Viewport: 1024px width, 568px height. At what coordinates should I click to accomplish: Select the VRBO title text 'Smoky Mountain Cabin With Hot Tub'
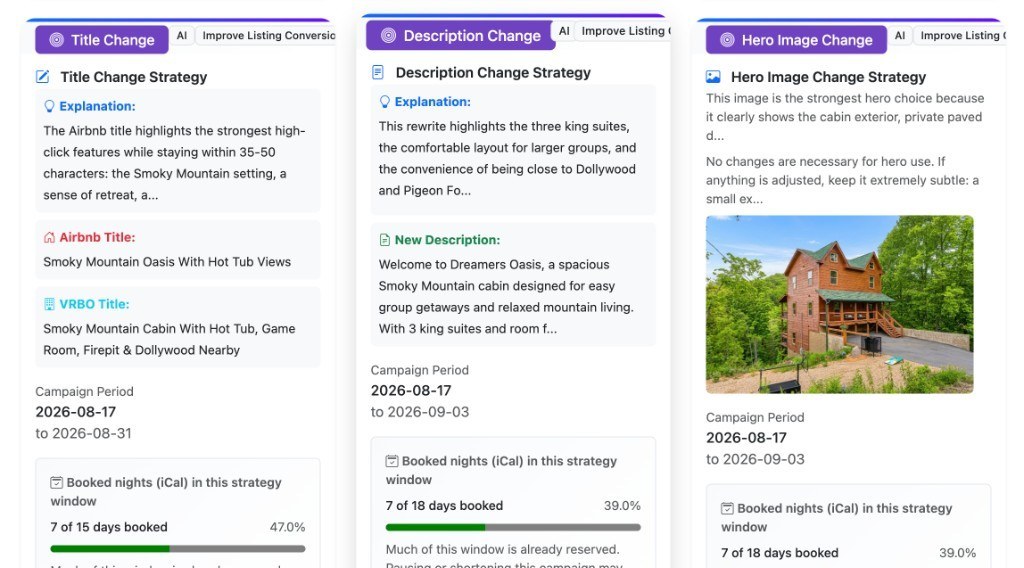tap(148, 328)
